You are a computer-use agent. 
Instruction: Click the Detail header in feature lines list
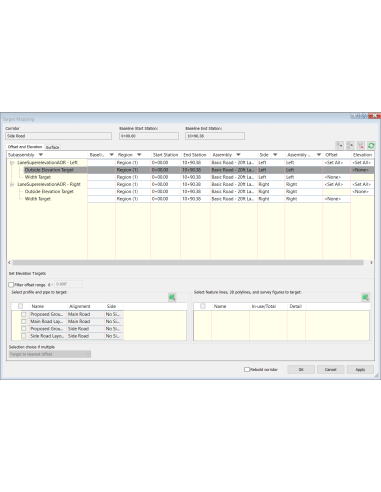[x=296, y=306]
